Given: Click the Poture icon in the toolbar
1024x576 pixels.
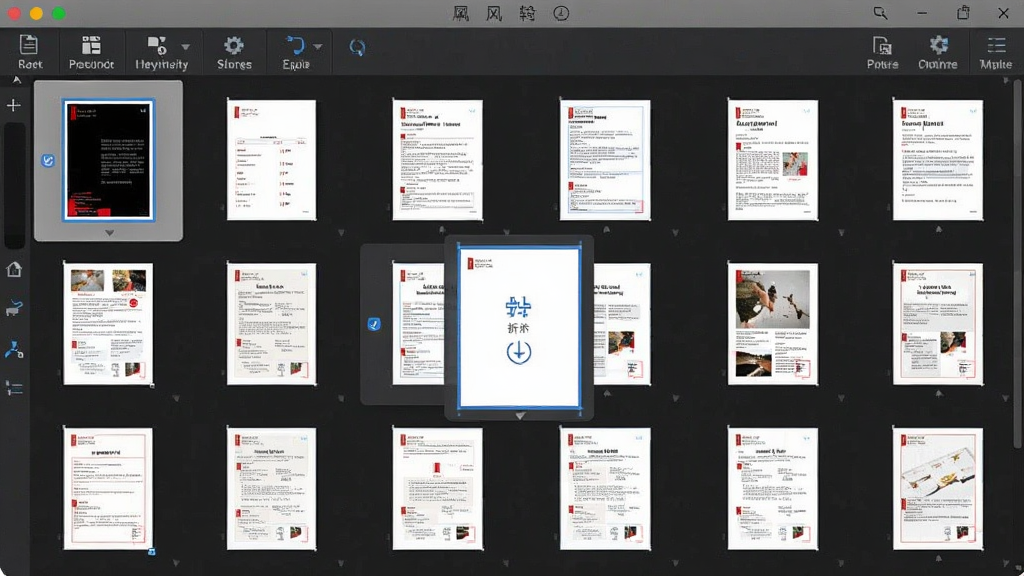Looking at the screenshot, I should pos(882,45).
